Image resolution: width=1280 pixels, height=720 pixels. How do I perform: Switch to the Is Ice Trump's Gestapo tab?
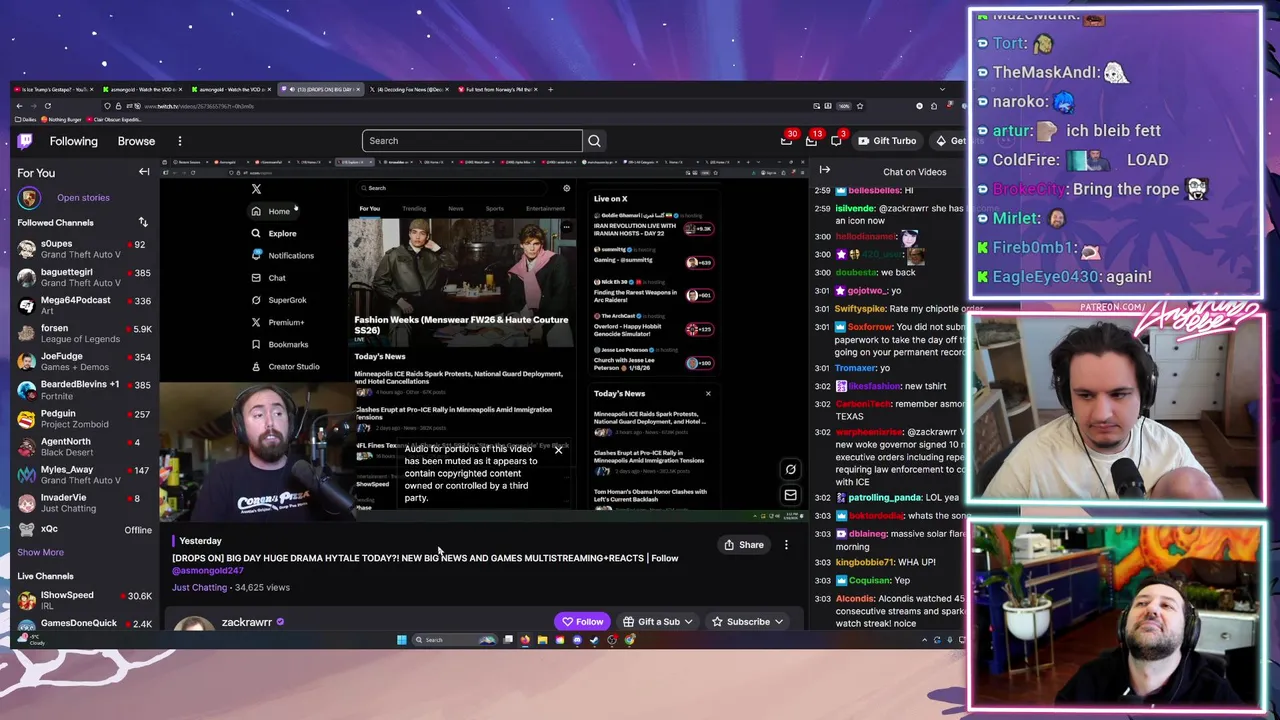click(55, 90)
